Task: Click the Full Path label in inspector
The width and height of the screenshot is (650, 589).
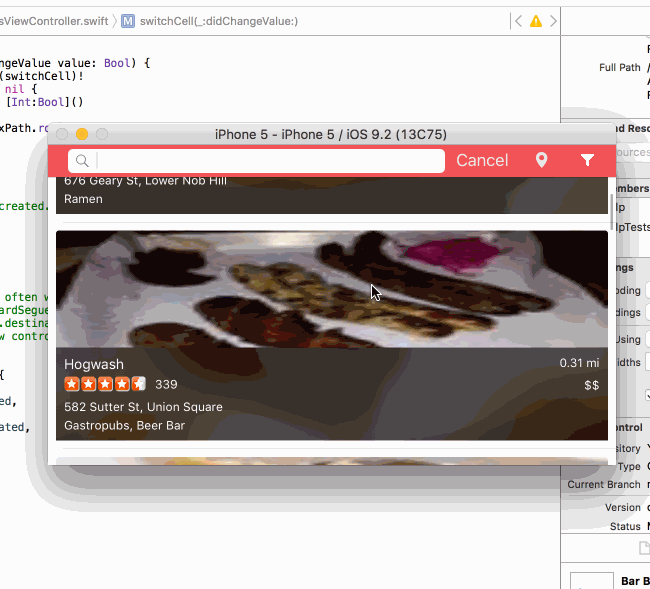Action: 620,68
